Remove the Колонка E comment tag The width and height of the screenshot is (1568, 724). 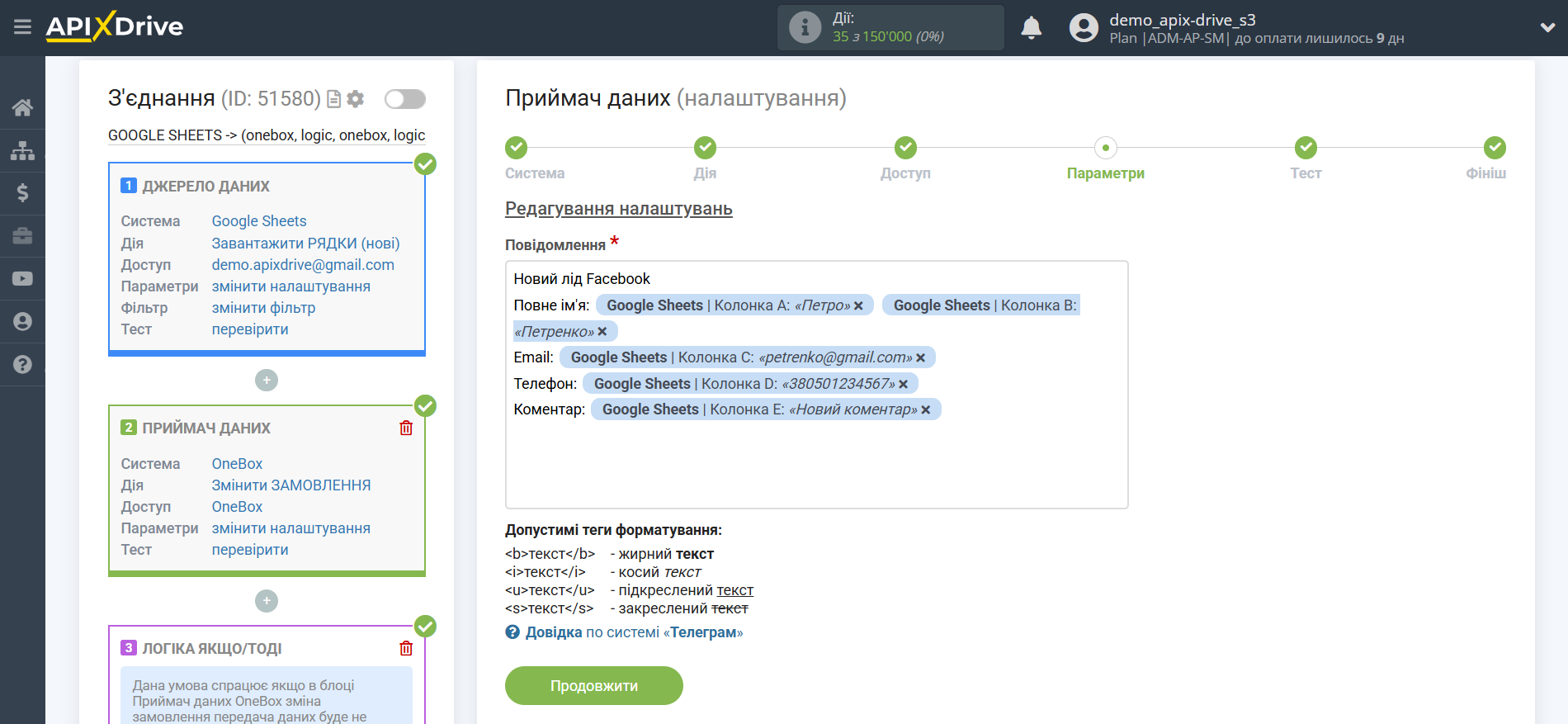[x=926, y=409]
